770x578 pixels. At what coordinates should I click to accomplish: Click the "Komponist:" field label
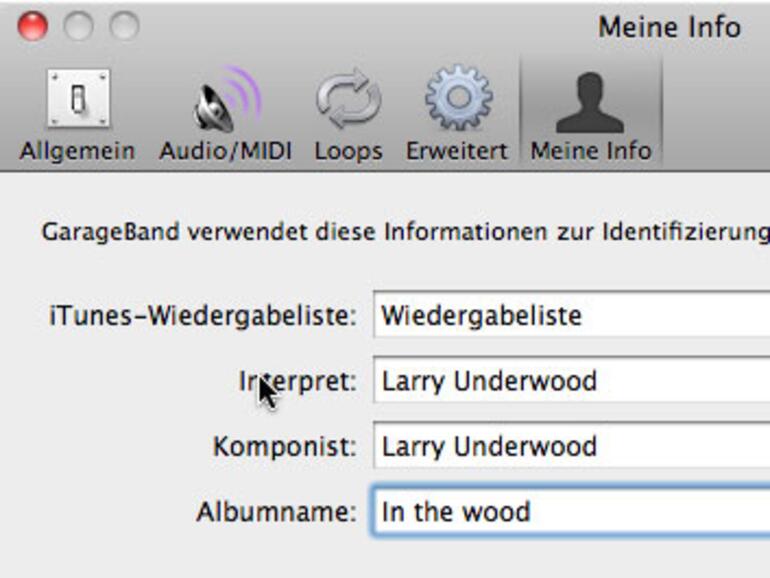click(x=284, y=446)
